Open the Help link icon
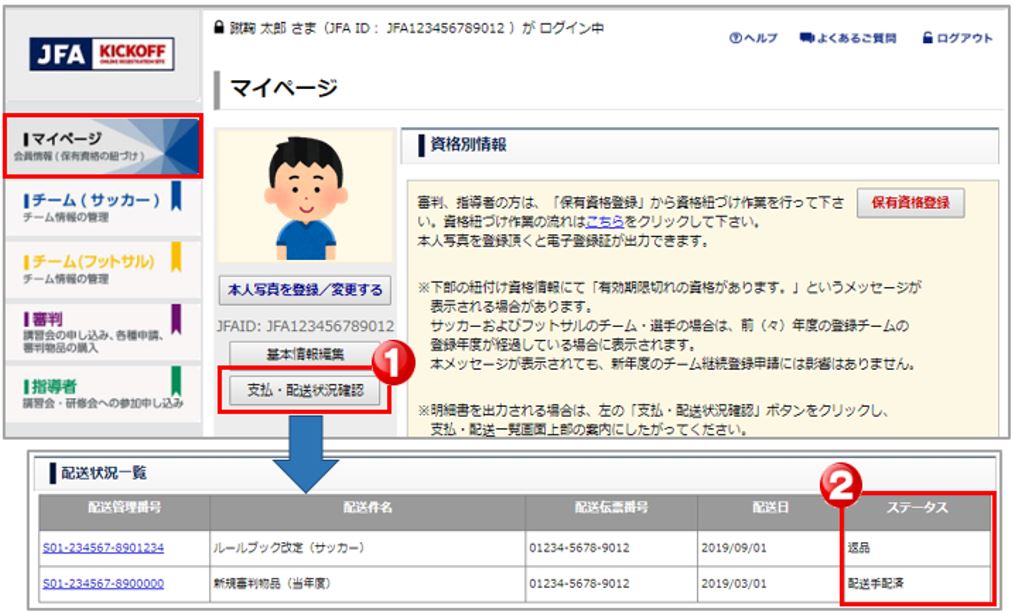 click(736, 38)
